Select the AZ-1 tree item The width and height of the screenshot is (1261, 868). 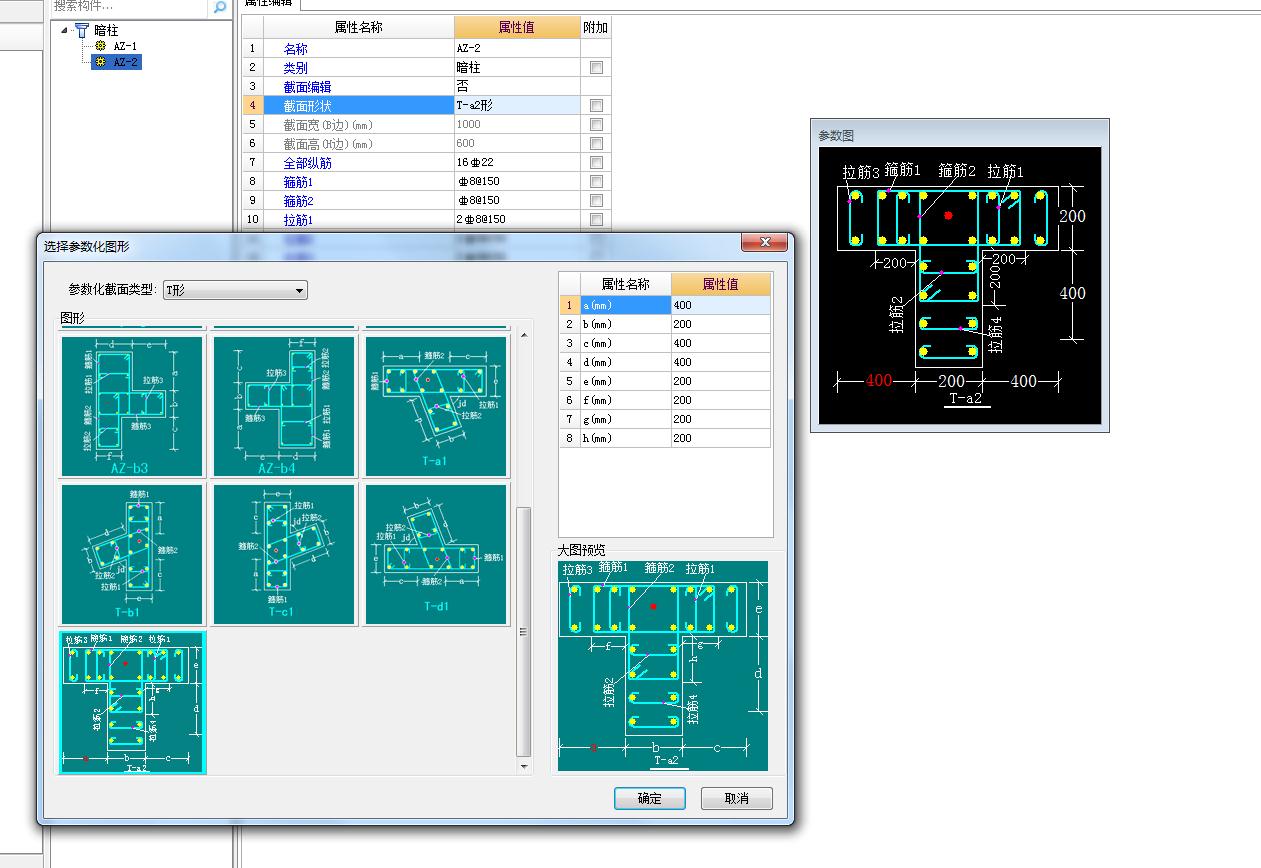[x=125, y=46]
